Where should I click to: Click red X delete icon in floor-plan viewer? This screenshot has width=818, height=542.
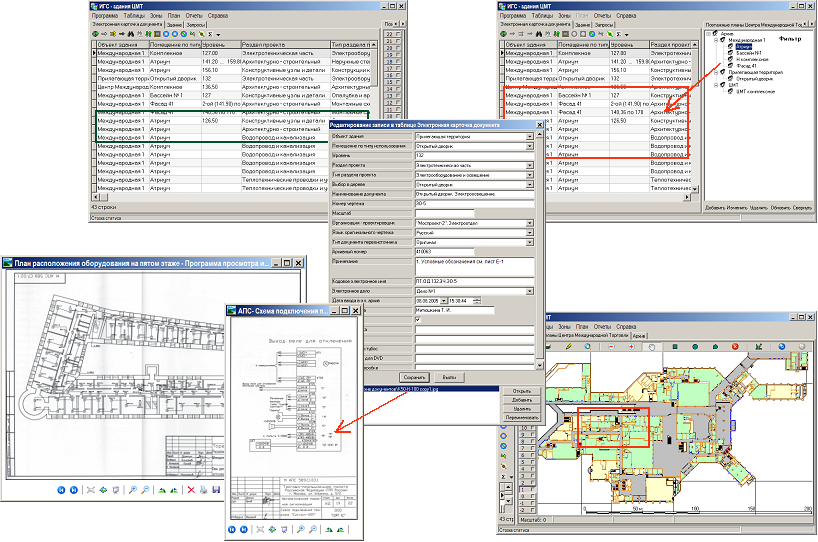click(191, 490)
